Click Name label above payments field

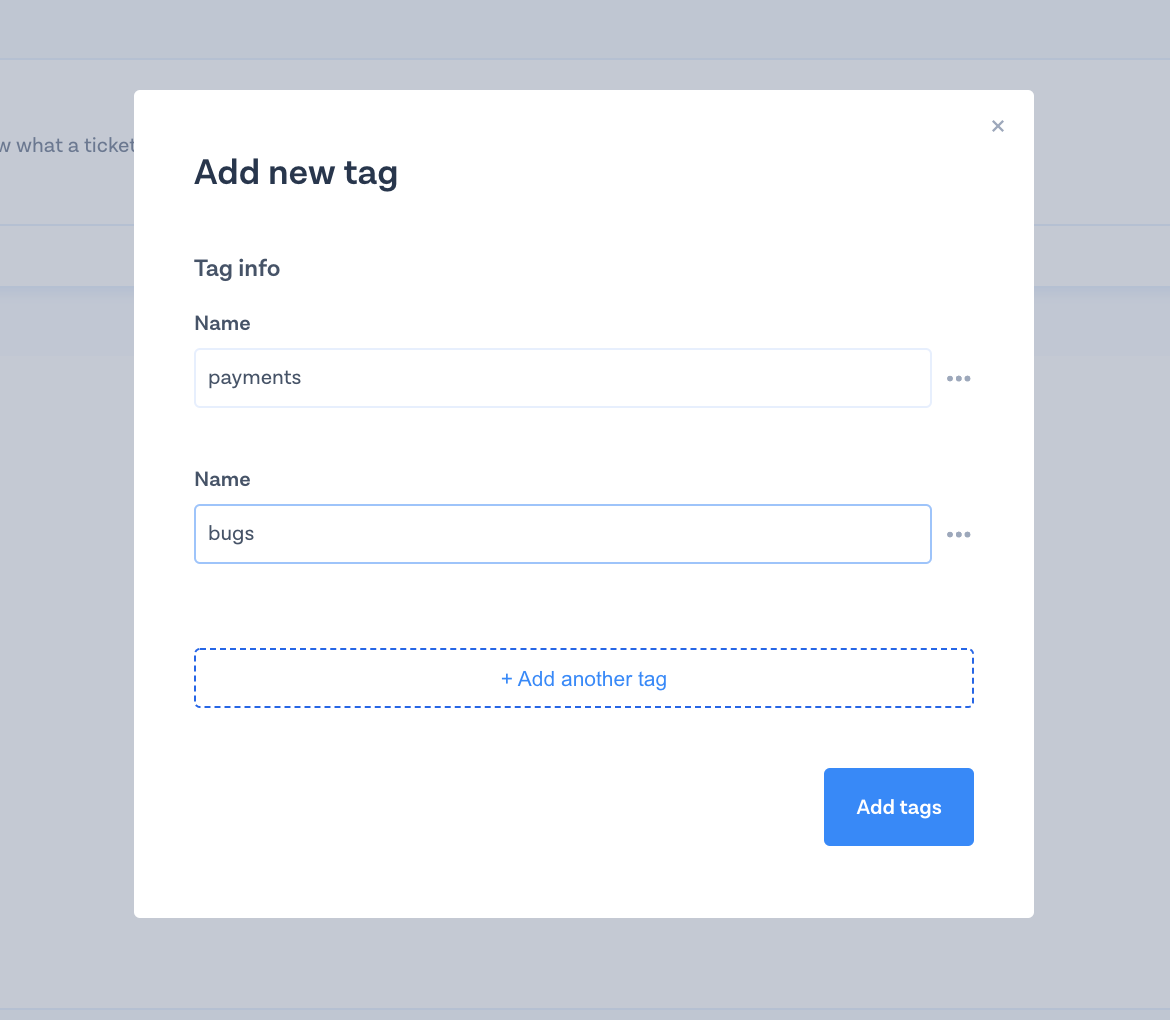(x=222, y=323)
